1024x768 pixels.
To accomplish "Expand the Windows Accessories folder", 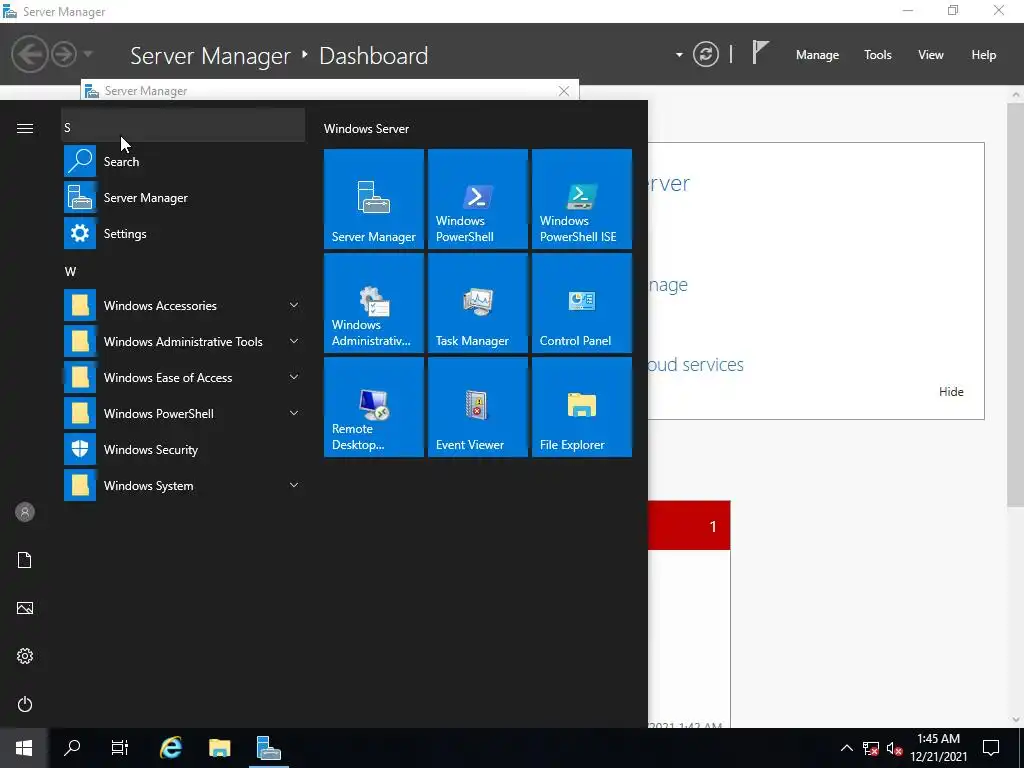I will (184, 305).
